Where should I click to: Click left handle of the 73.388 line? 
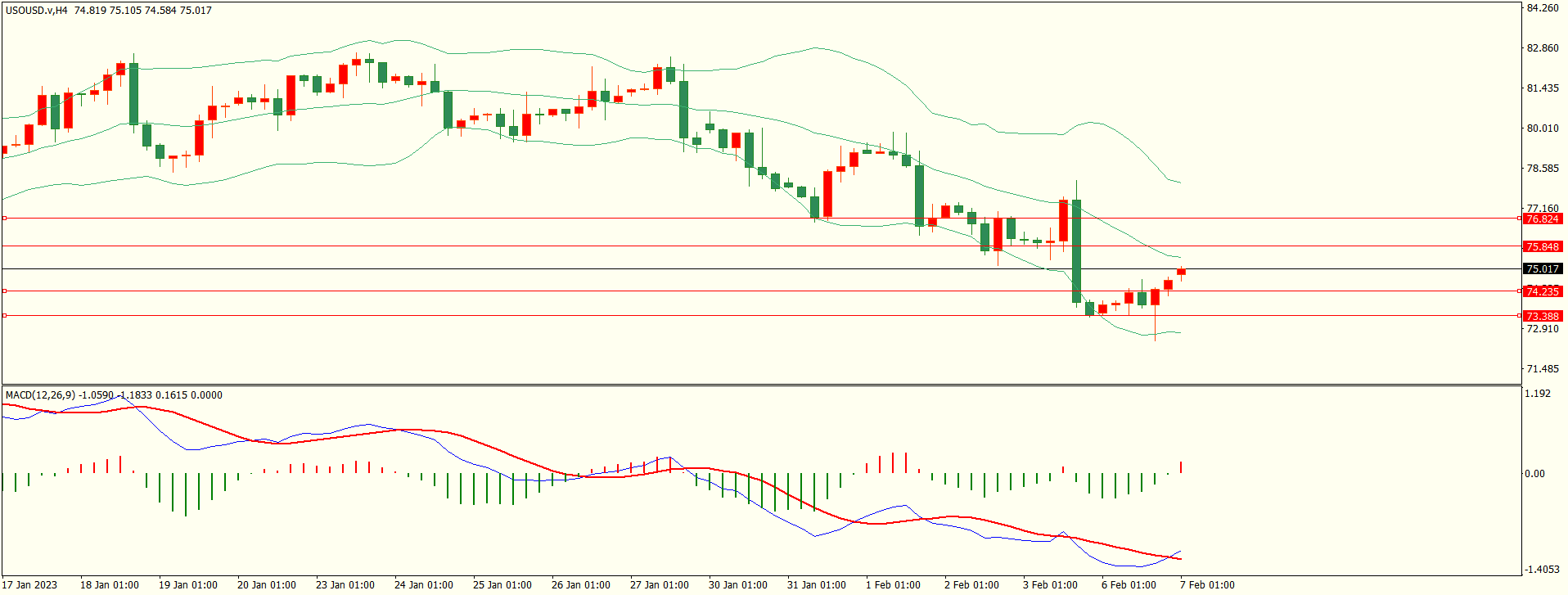5,315
